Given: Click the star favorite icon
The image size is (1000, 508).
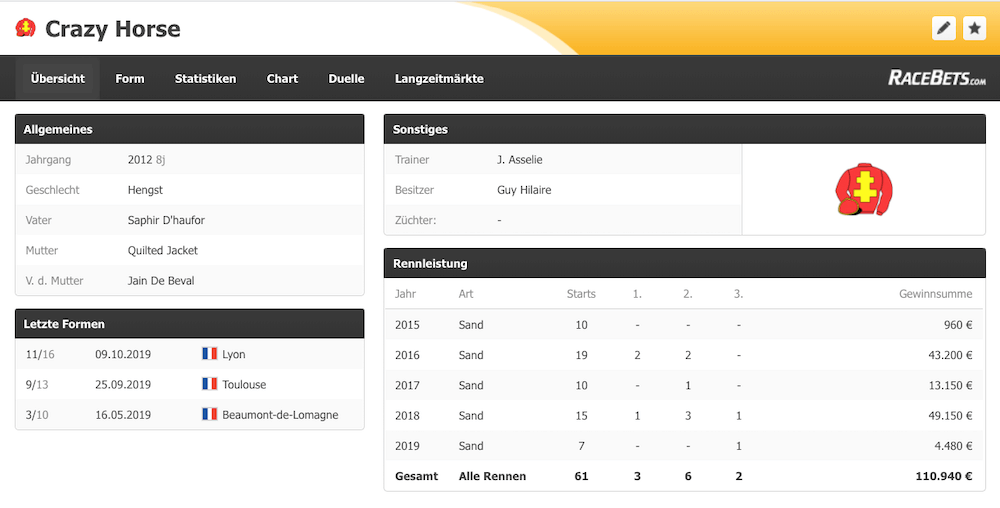Looking at the screenshot, I should 974,28.
